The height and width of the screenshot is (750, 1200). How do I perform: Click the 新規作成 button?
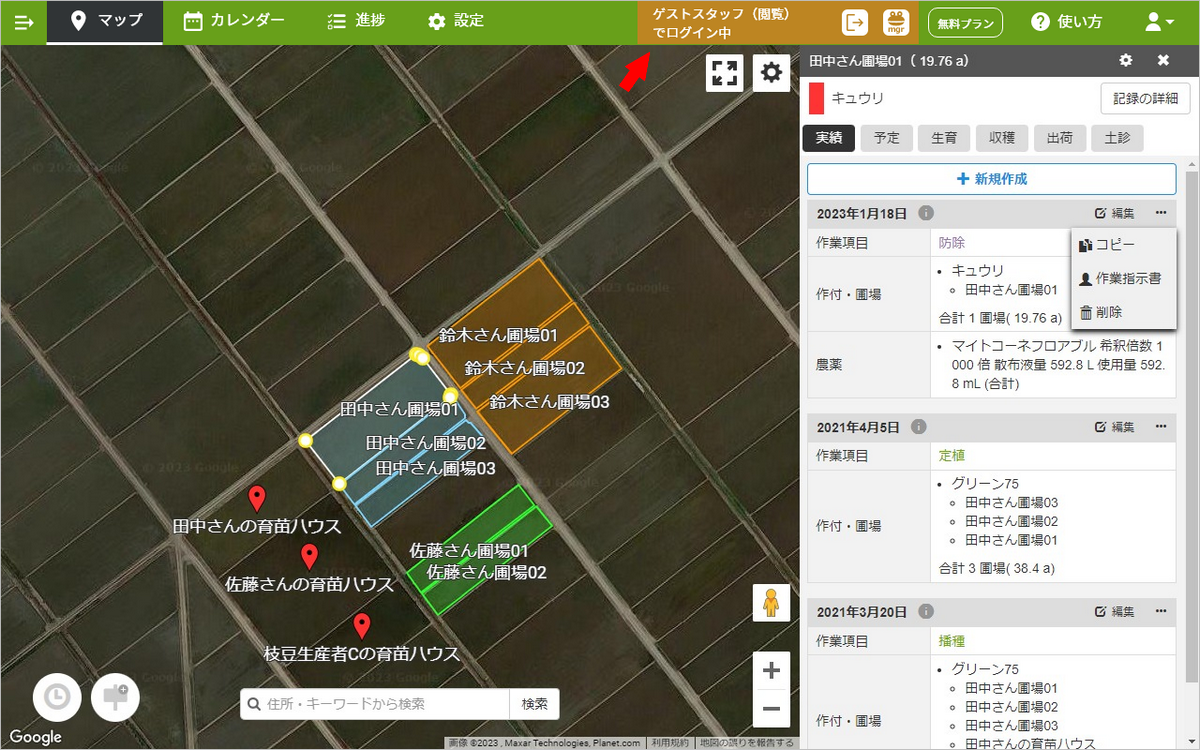click(991, 179)
